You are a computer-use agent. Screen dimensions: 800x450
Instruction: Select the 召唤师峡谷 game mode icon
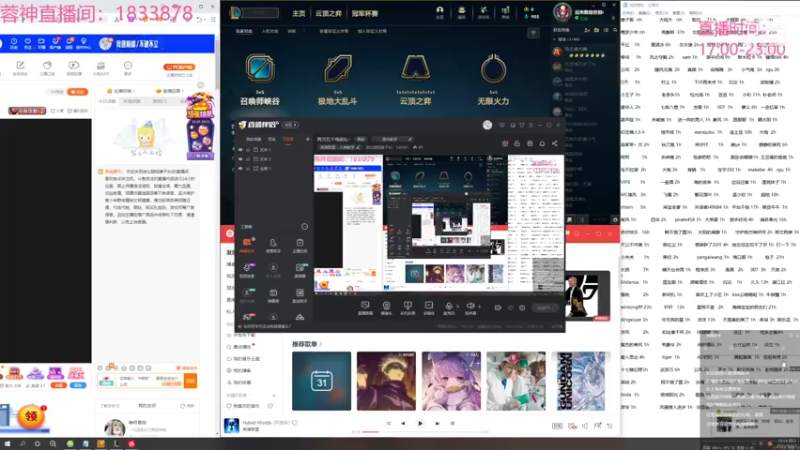260,69
